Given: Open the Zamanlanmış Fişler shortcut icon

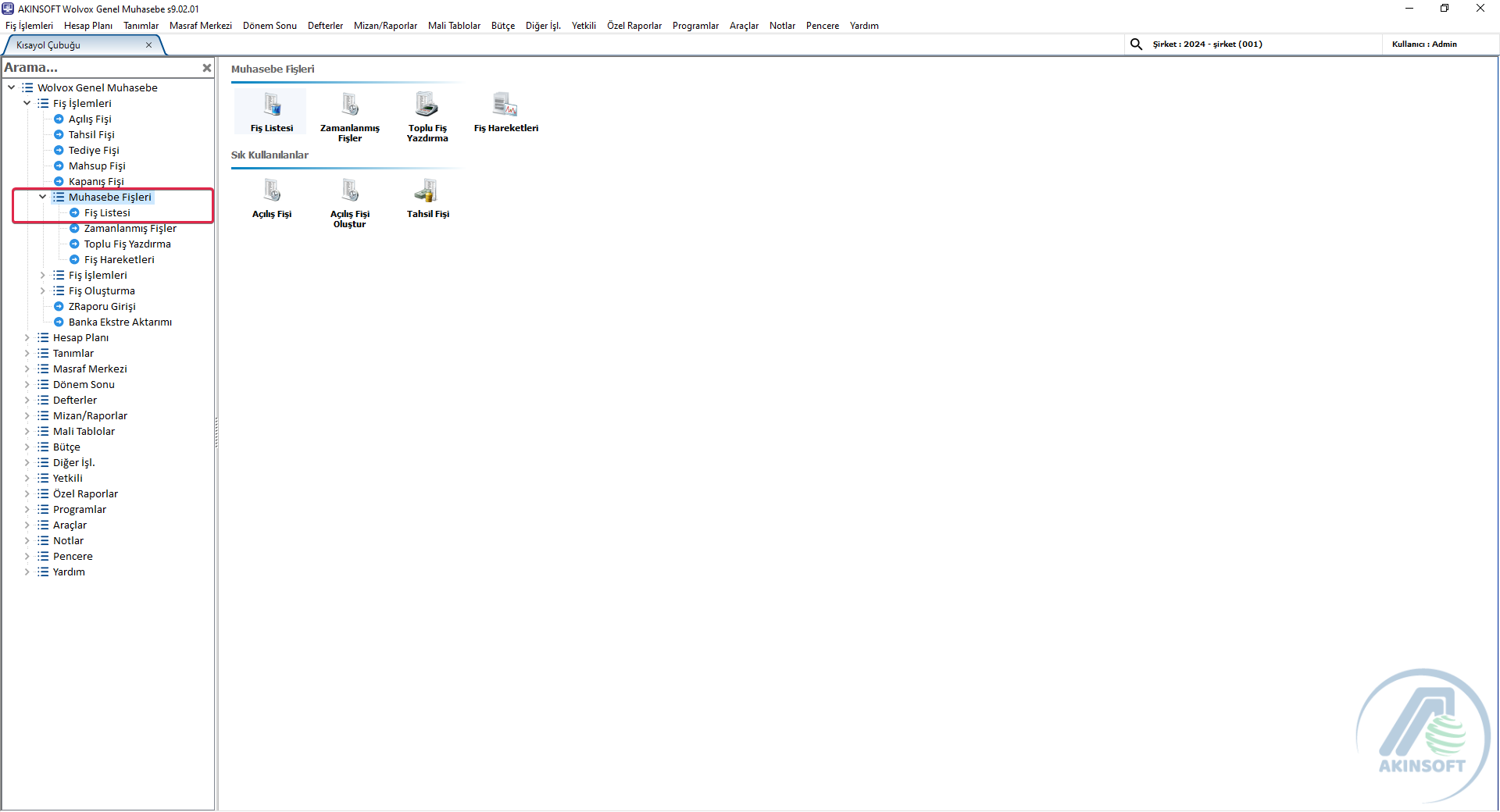Looking at the screenshot, I should [350, 116].
